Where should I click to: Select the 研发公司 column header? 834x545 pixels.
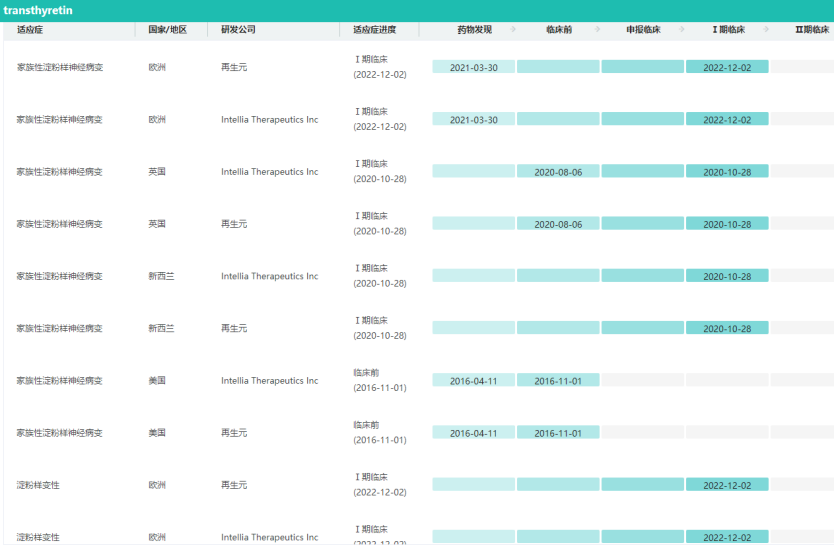[x=238, y=30]
